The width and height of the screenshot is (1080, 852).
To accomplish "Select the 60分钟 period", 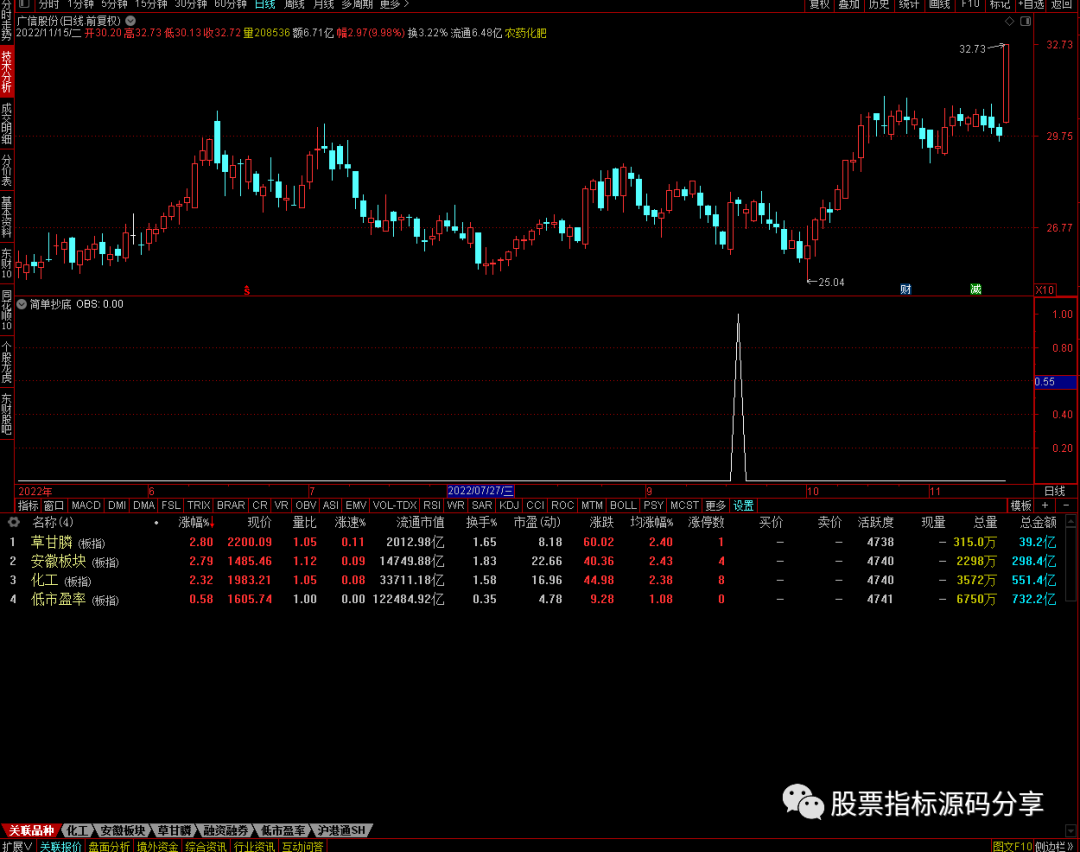I will click(x=230, y=4).
